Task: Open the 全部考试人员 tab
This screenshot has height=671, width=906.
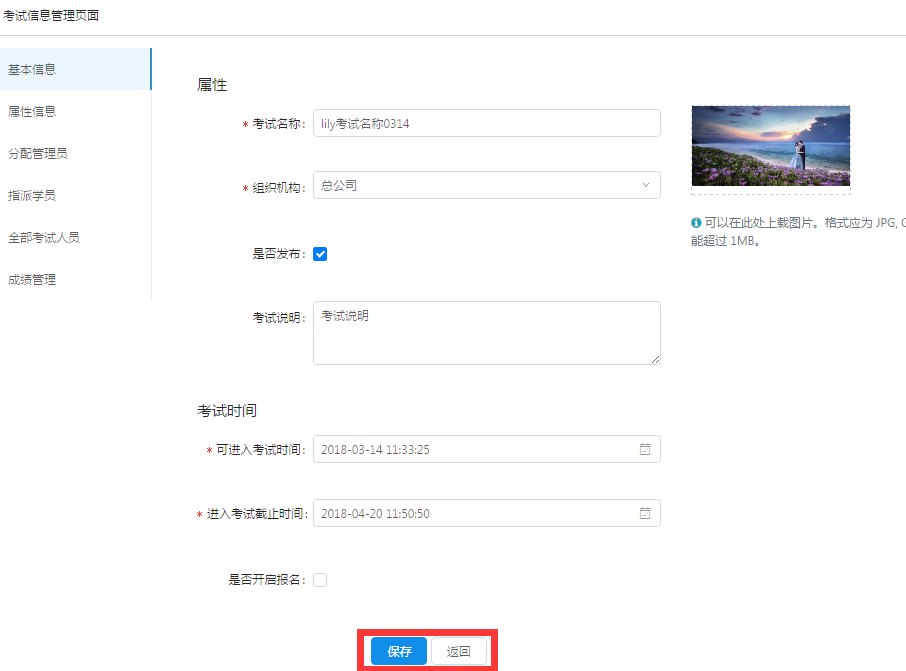Action: (44, 238)
